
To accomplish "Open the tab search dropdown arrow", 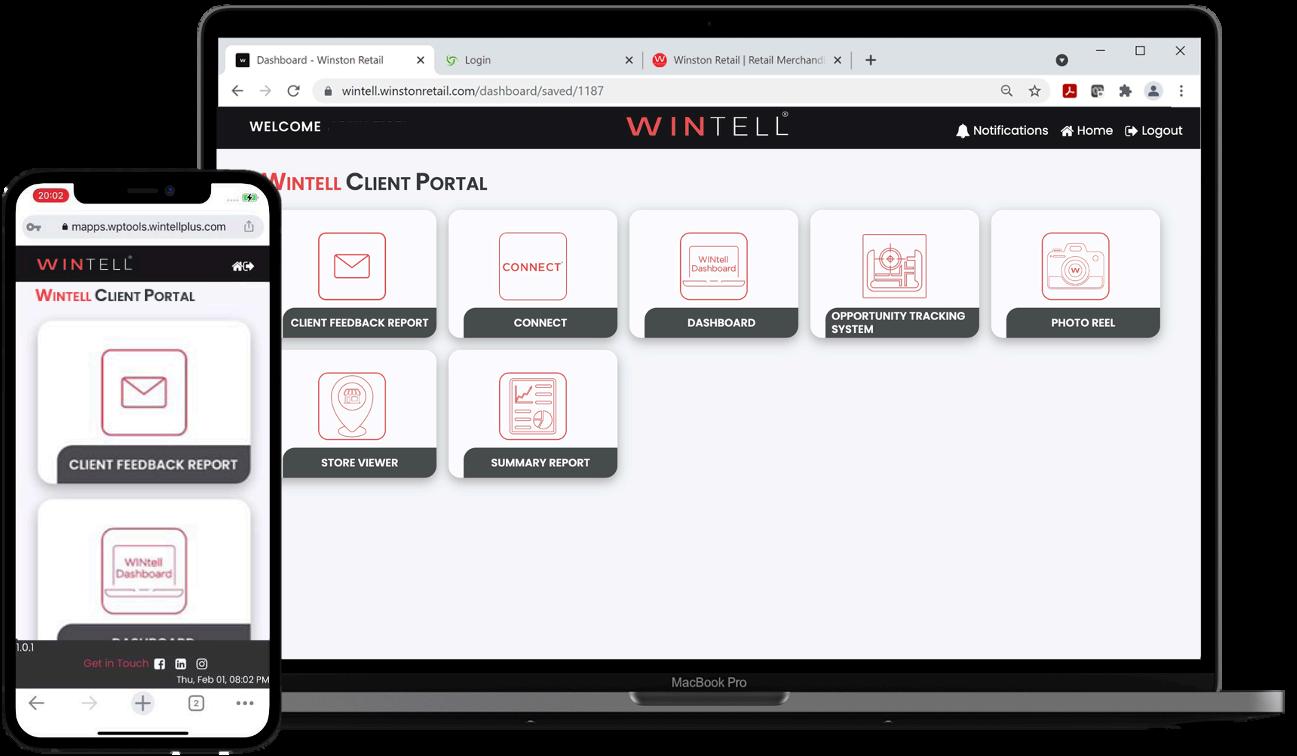I will (1062, 60).
